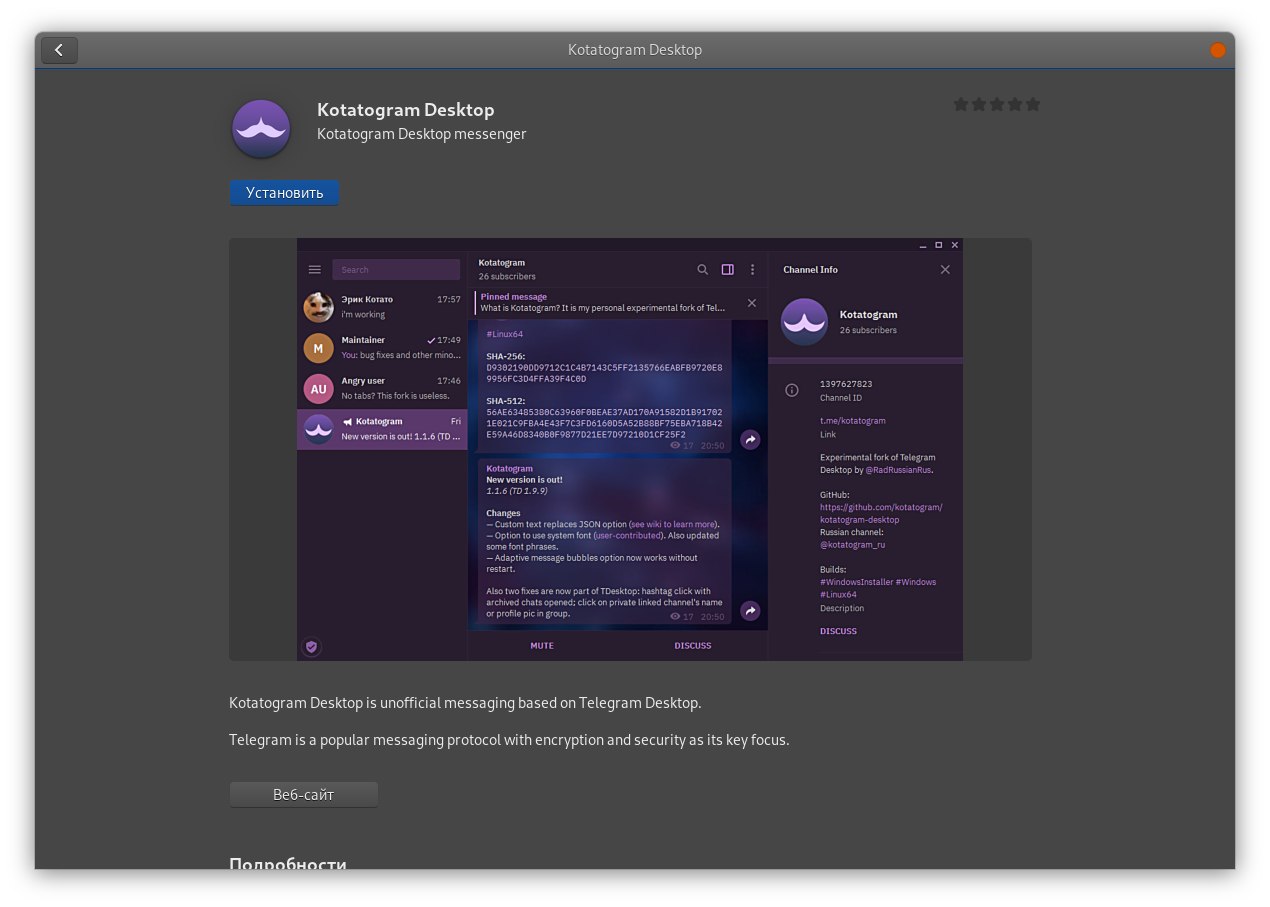Click DISCUSS below the chat messages
This screenshot has height=907, width=1270.
click(693, 646)
